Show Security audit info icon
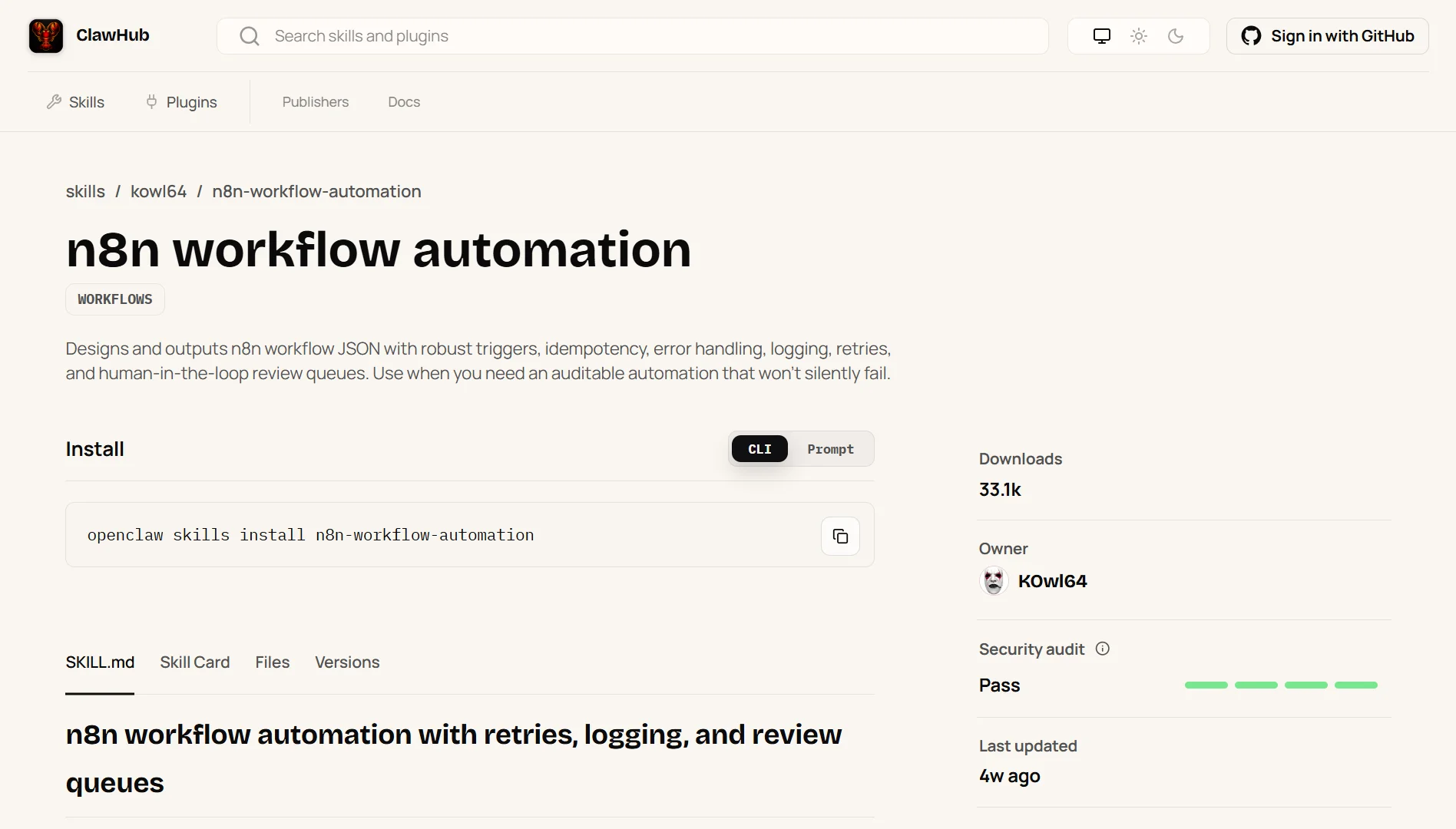 1103,649
